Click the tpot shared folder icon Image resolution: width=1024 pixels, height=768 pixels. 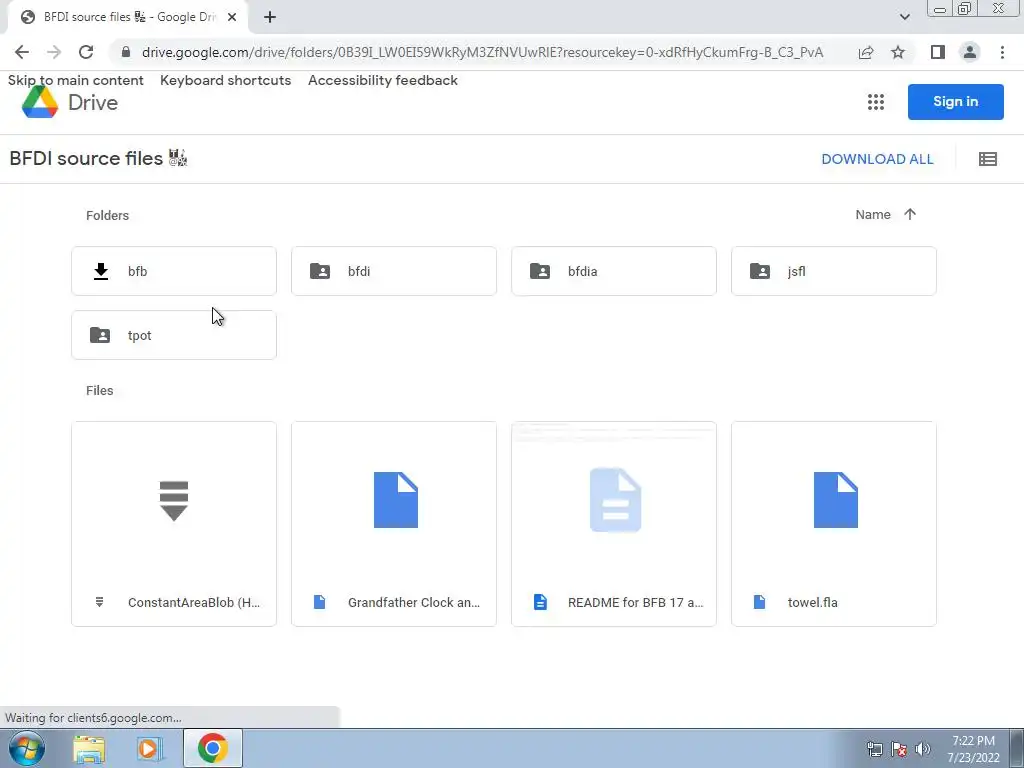coord(100,335)
